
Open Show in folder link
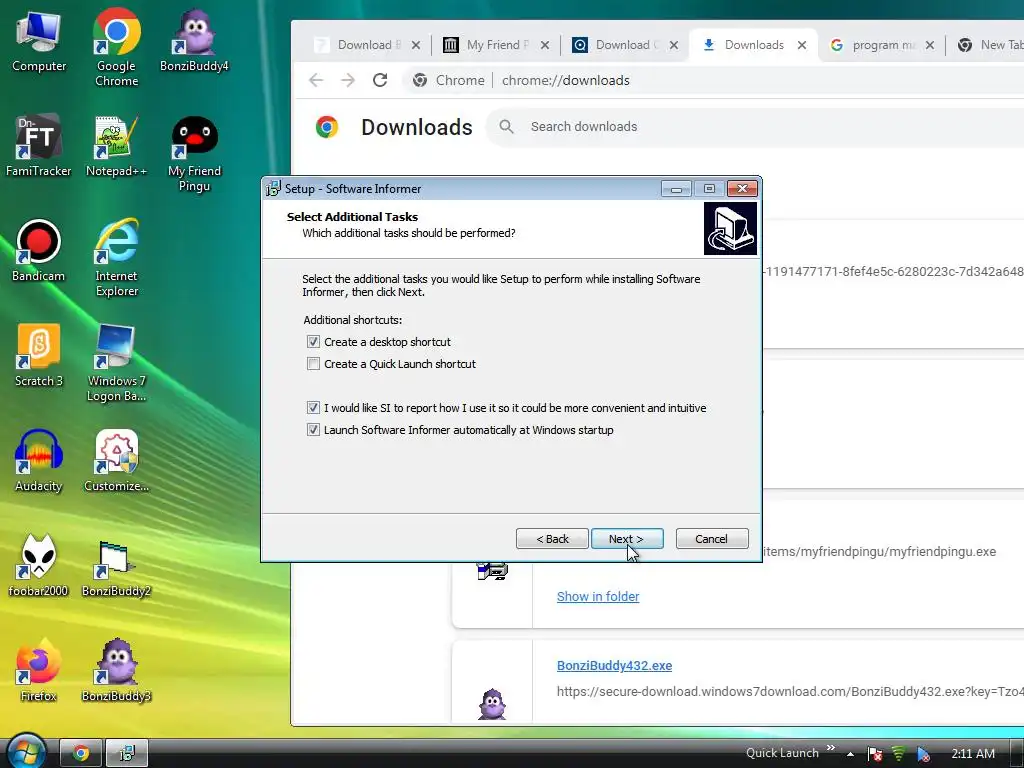click(598, 596)
